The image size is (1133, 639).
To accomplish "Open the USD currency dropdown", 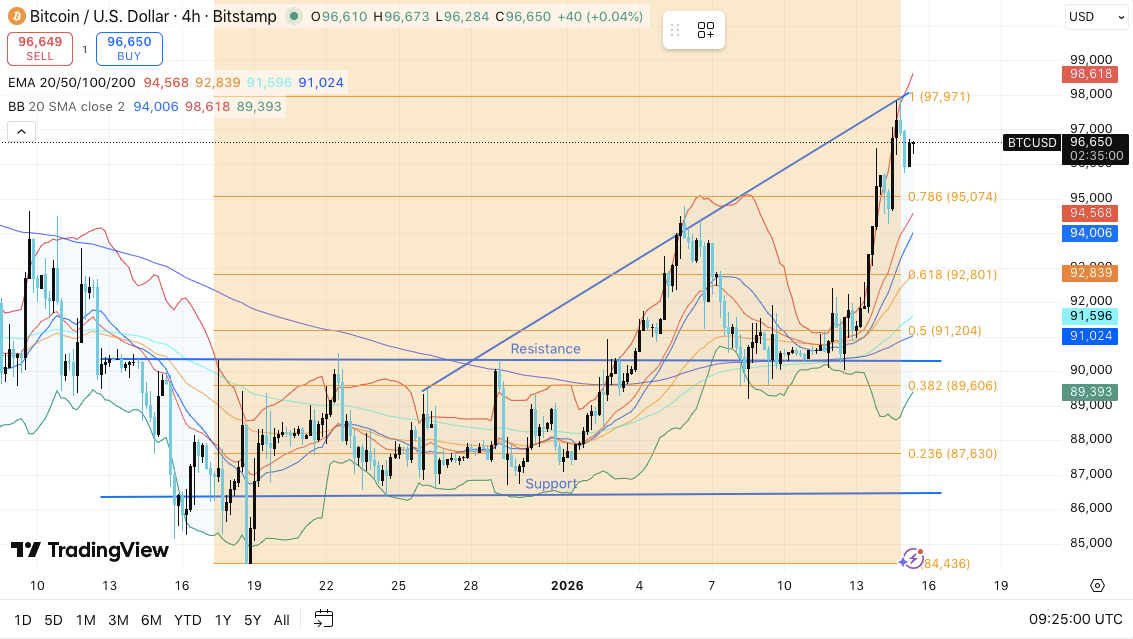I will click(1097, 16).
